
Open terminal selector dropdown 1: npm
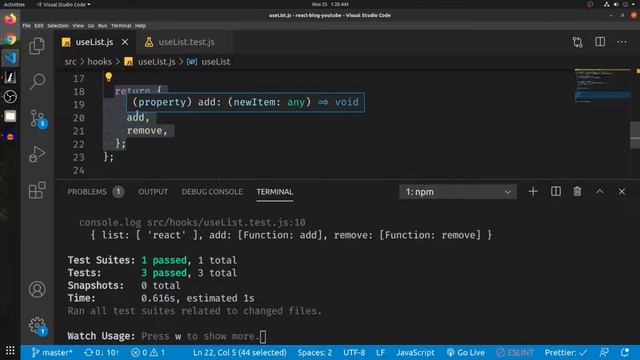458,192
